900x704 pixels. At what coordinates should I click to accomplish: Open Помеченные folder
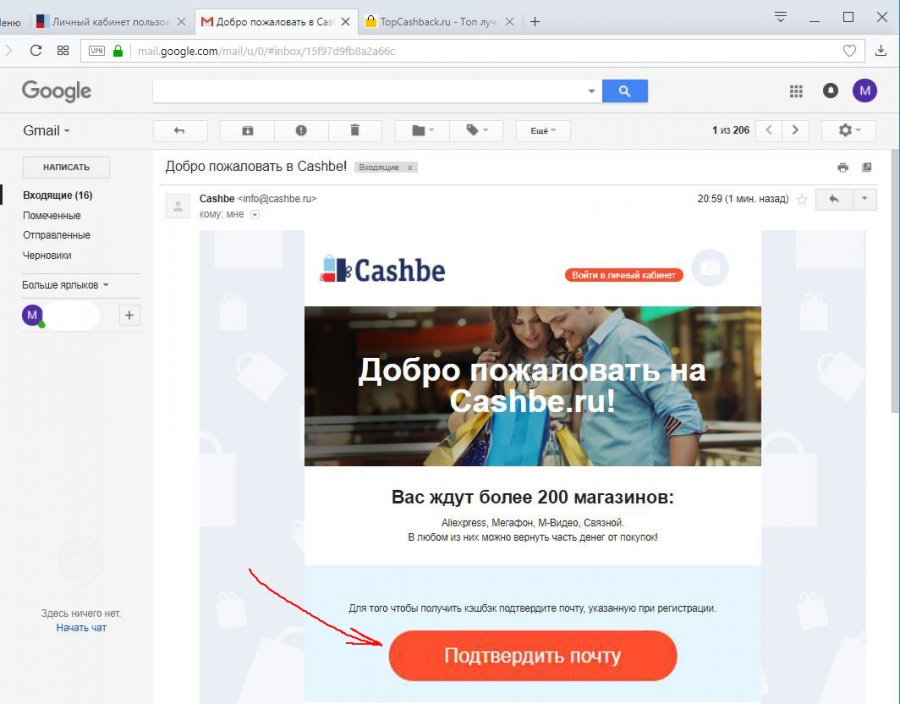(52, 216)
